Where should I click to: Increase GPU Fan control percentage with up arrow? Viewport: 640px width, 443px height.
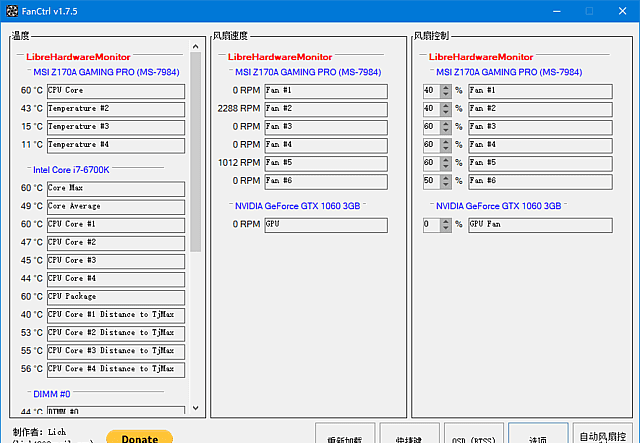pos(446,221)
